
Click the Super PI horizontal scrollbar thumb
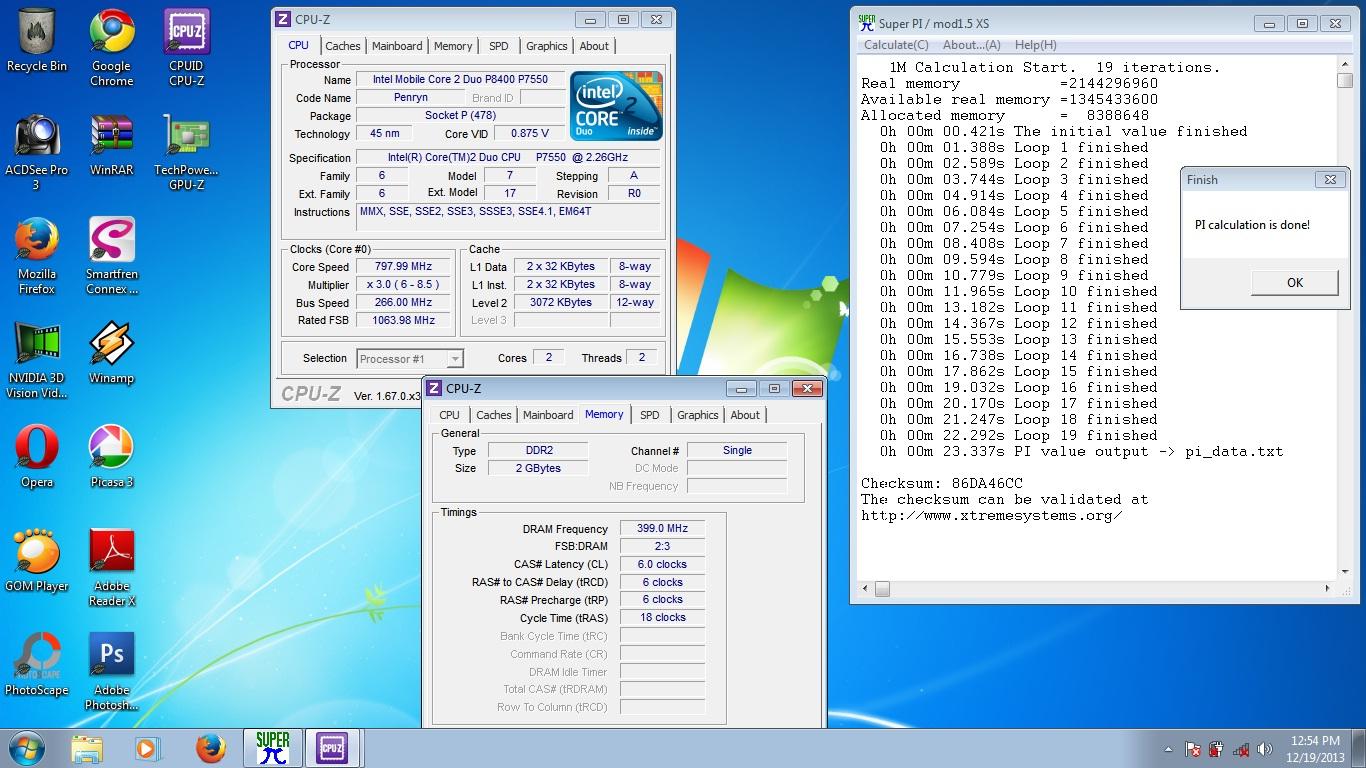[x=882, y=589]
